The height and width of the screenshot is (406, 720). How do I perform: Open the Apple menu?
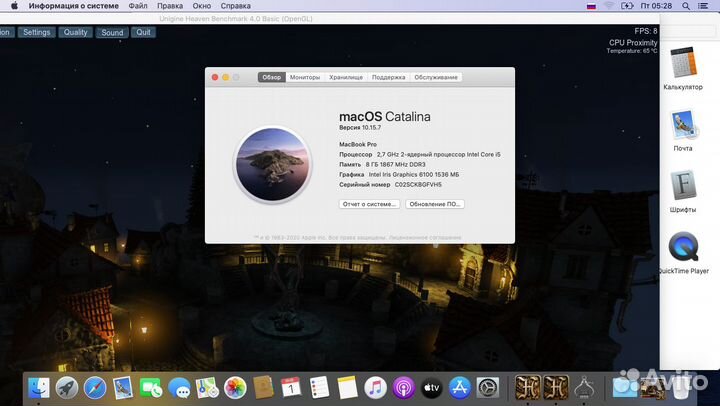click(14, 6)
